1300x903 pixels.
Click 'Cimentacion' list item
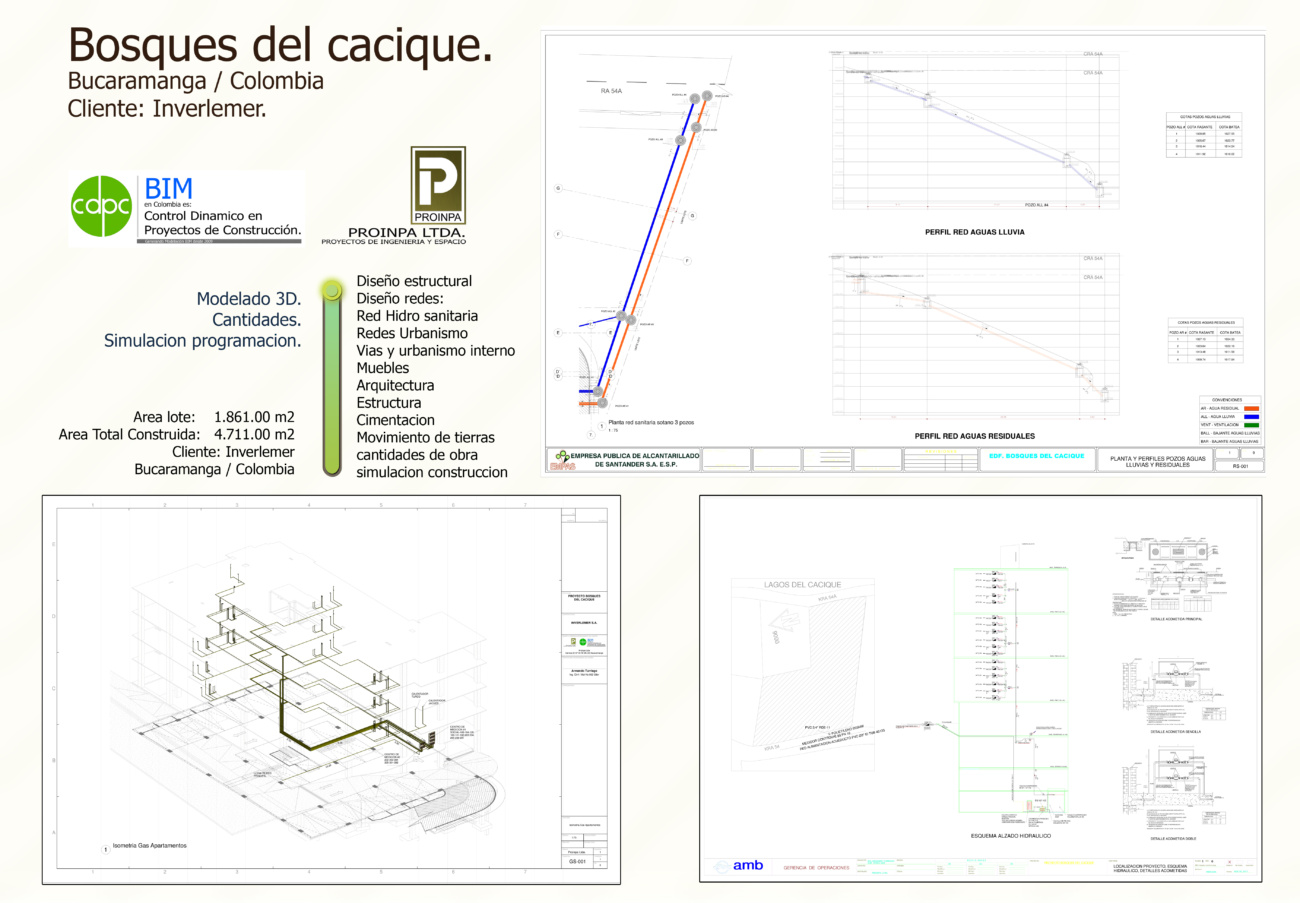(x=396, y=420)
